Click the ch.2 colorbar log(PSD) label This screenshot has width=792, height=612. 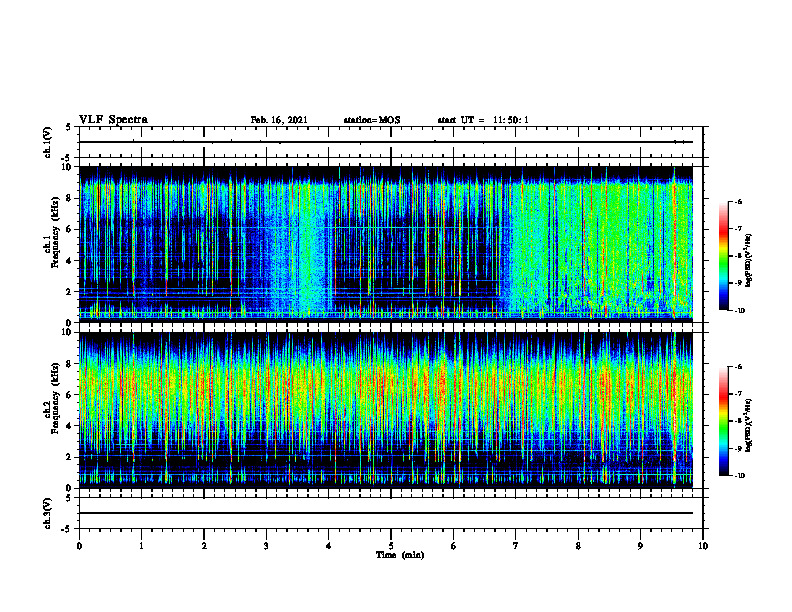(x=749, y=424)
